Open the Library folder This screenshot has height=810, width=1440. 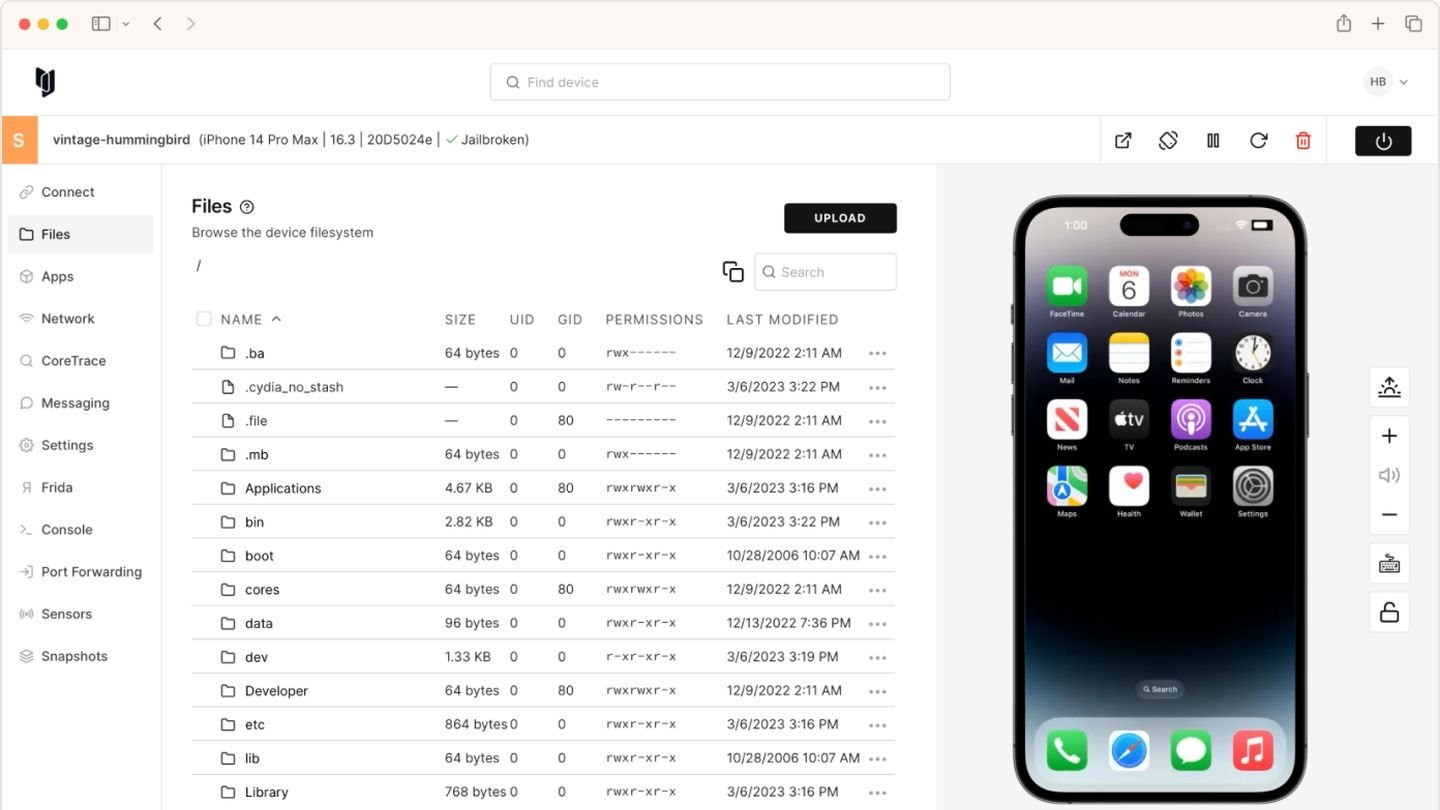coord(266,793)
